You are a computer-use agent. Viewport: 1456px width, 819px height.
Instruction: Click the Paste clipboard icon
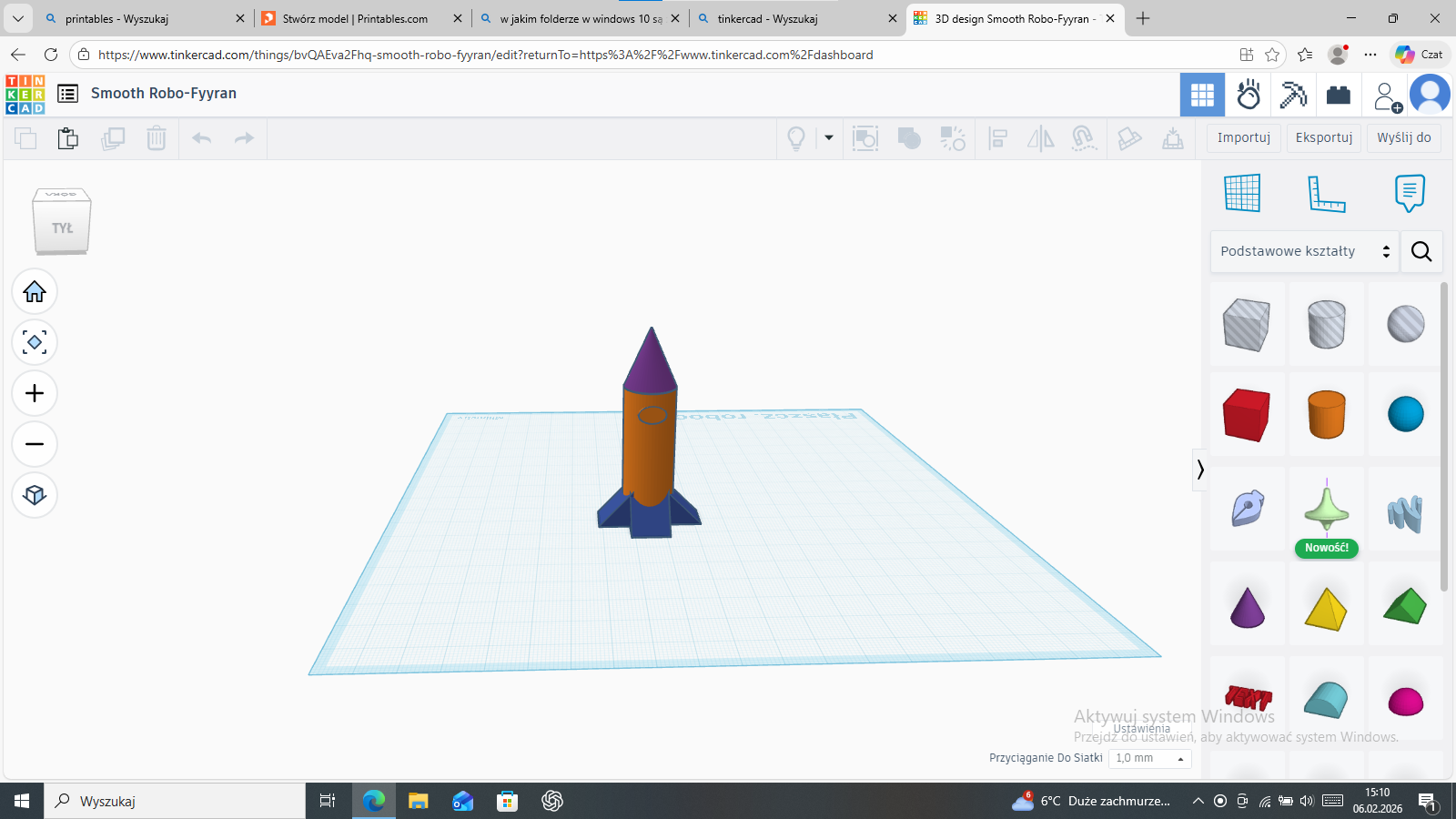(68, 138)
